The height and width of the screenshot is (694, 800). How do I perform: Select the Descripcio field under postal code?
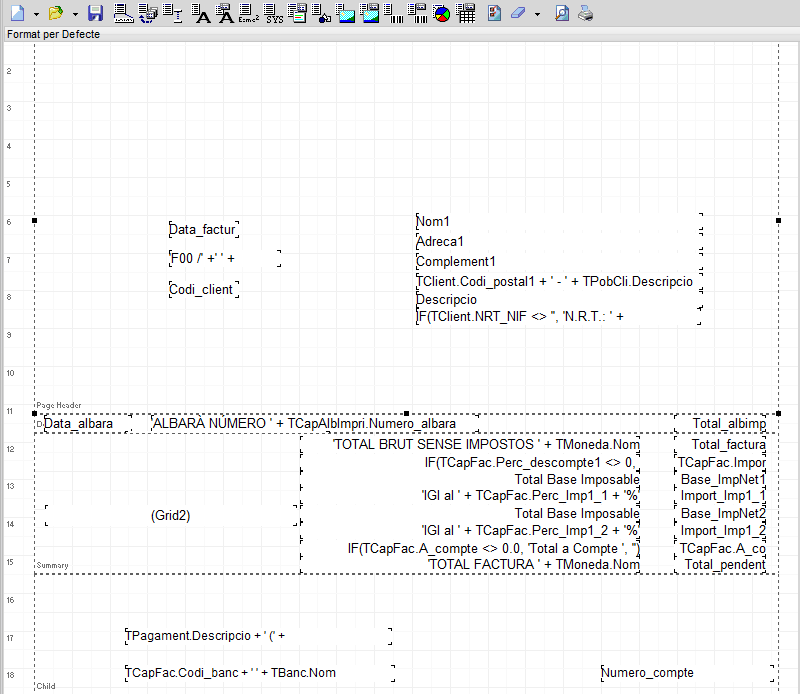[559, 299]
